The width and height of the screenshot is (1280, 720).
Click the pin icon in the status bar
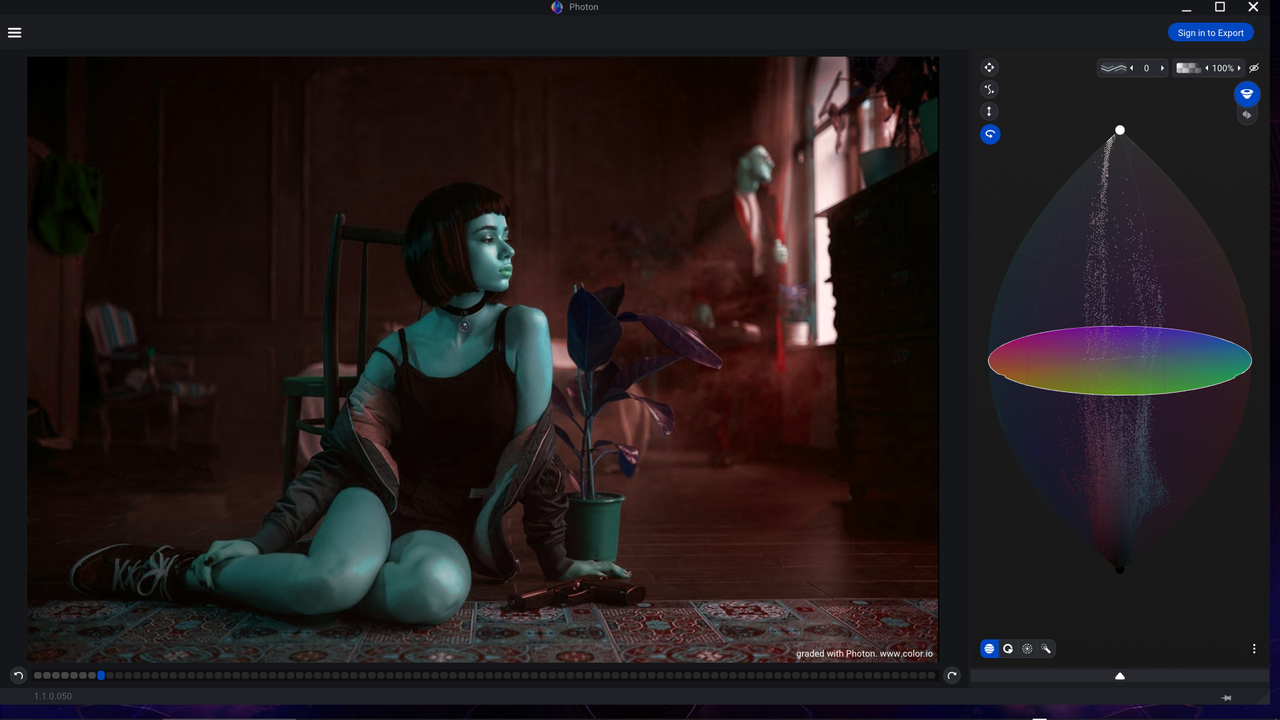(1226, 698)
